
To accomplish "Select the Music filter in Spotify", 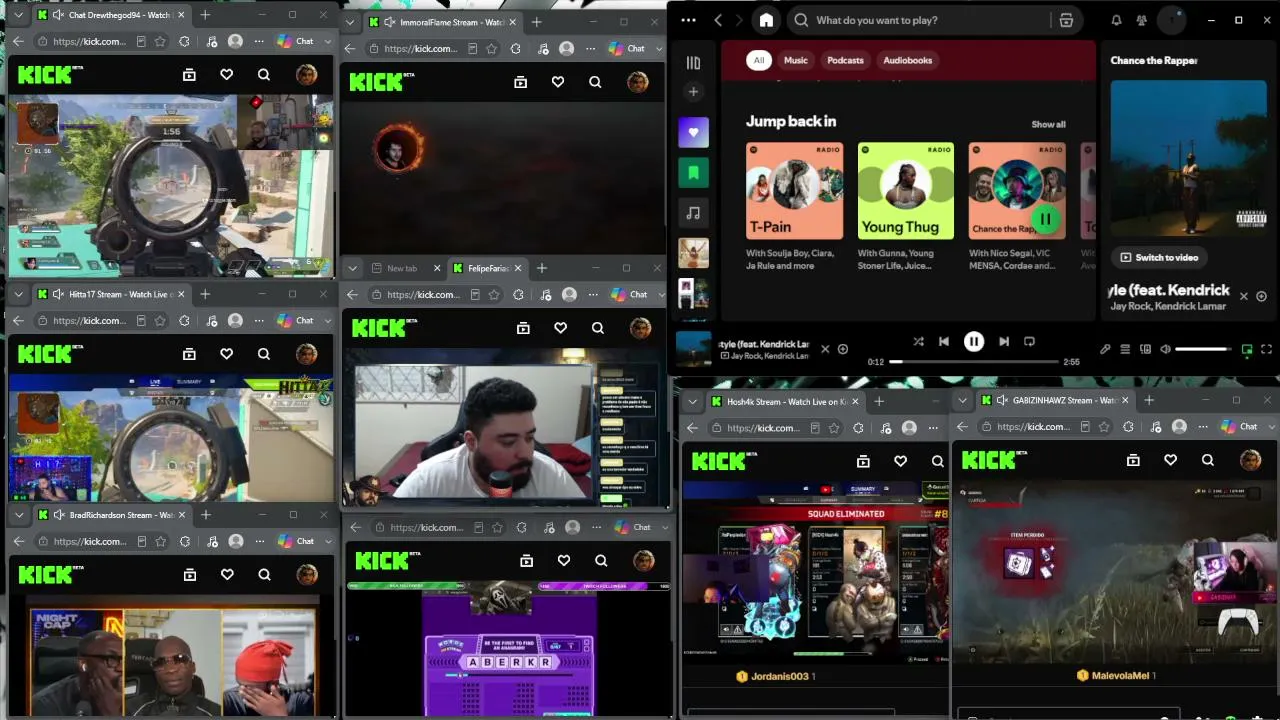I will pos(796,60).
